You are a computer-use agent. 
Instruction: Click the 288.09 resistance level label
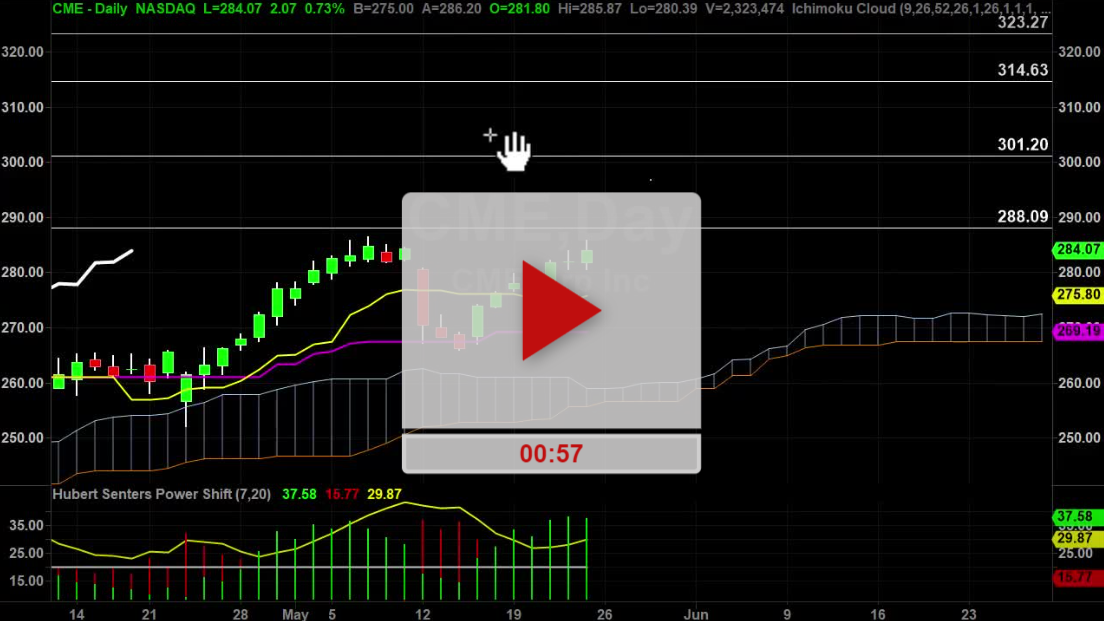[x=1022, y=216]
